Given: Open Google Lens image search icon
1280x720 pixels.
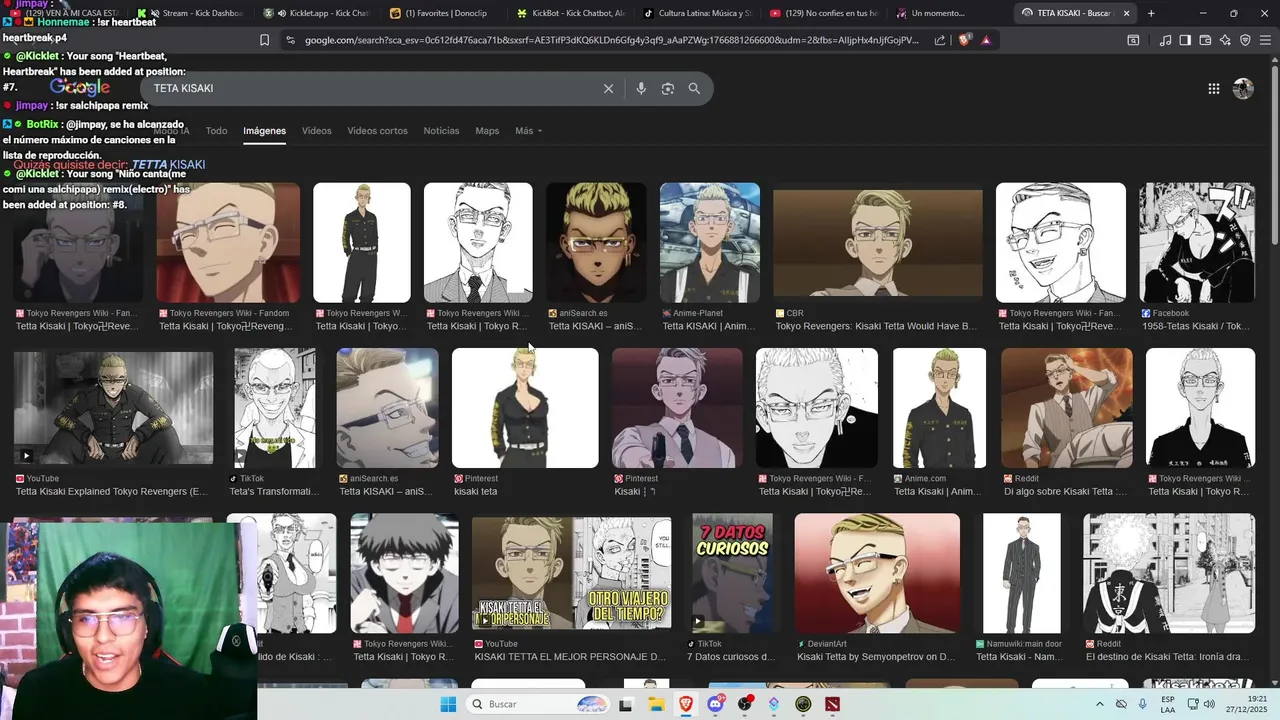Looking at the screenshot, I should 668,88.
